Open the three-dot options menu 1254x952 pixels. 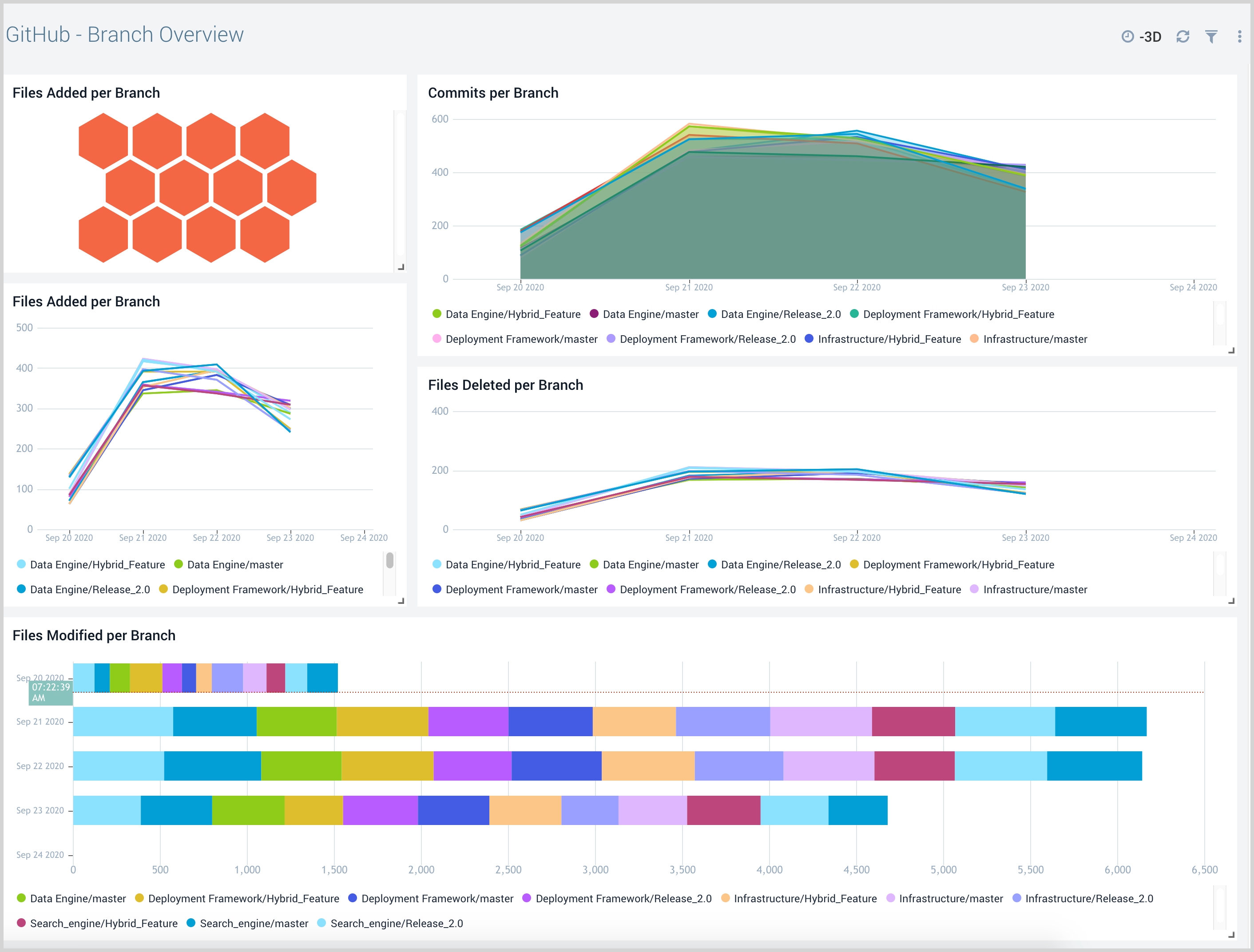point(1239,36)
